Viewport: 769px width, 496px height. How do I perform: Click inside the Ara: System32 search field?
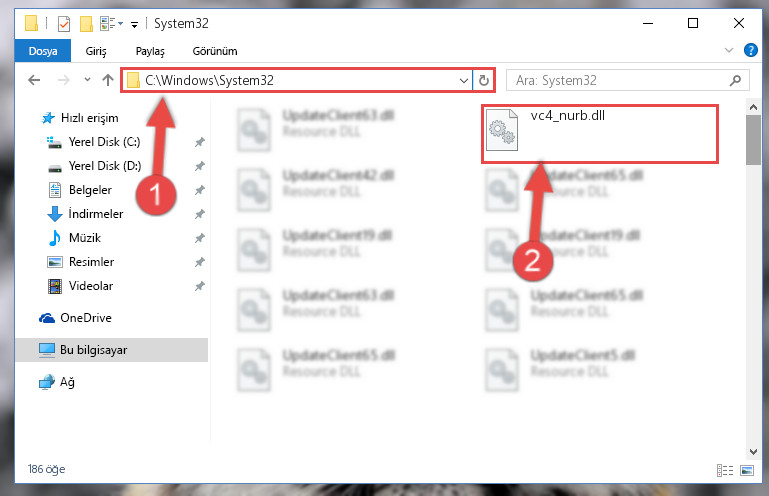point(619,80)
